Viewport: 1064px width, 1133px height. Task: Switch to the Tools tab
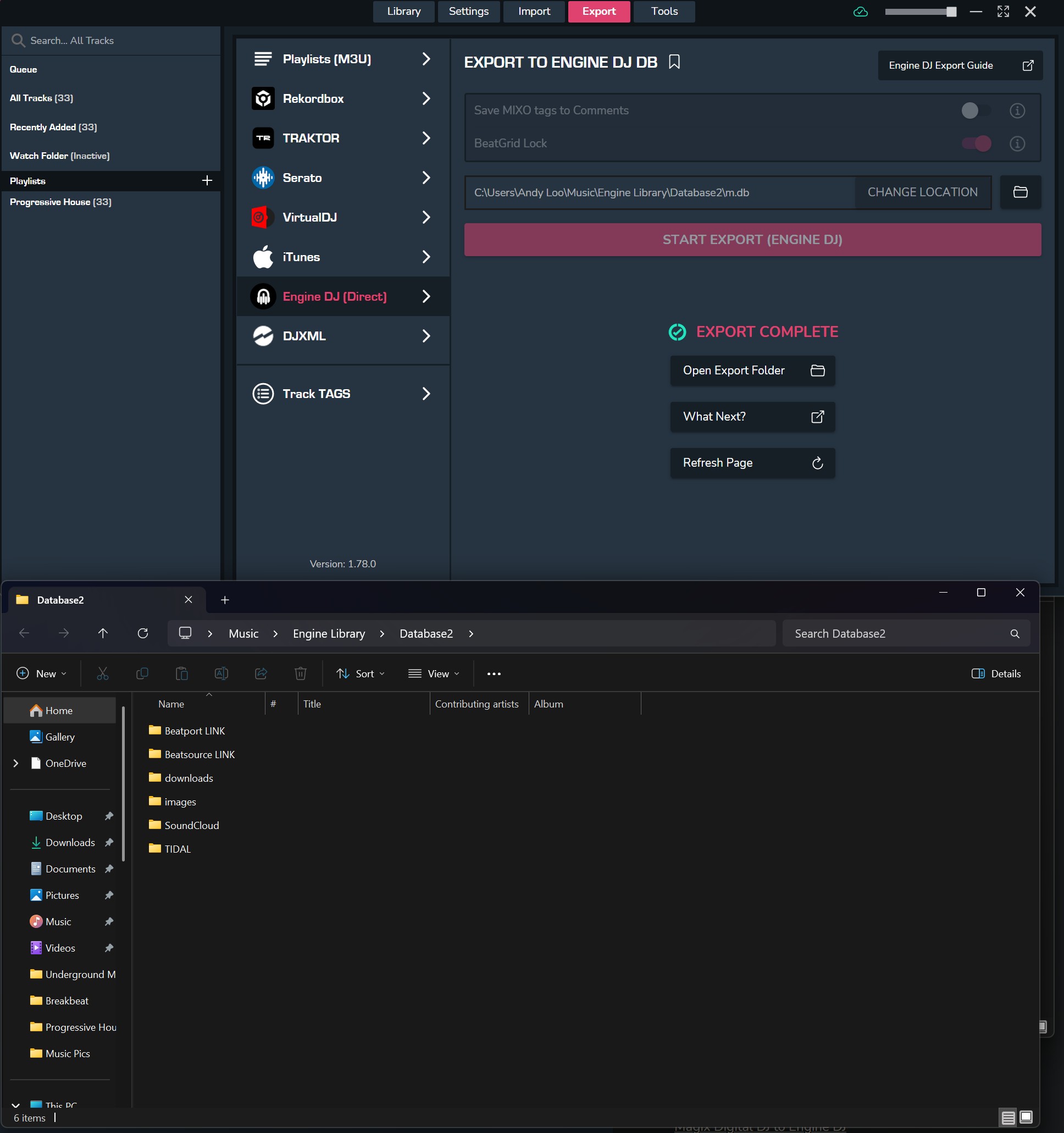(x=664, y=12)
